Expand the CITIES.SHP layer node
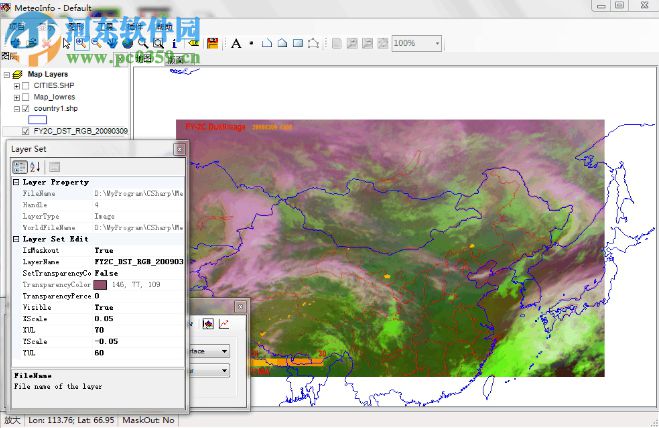This screenshot has width=659, height=428. pos(17,86)
